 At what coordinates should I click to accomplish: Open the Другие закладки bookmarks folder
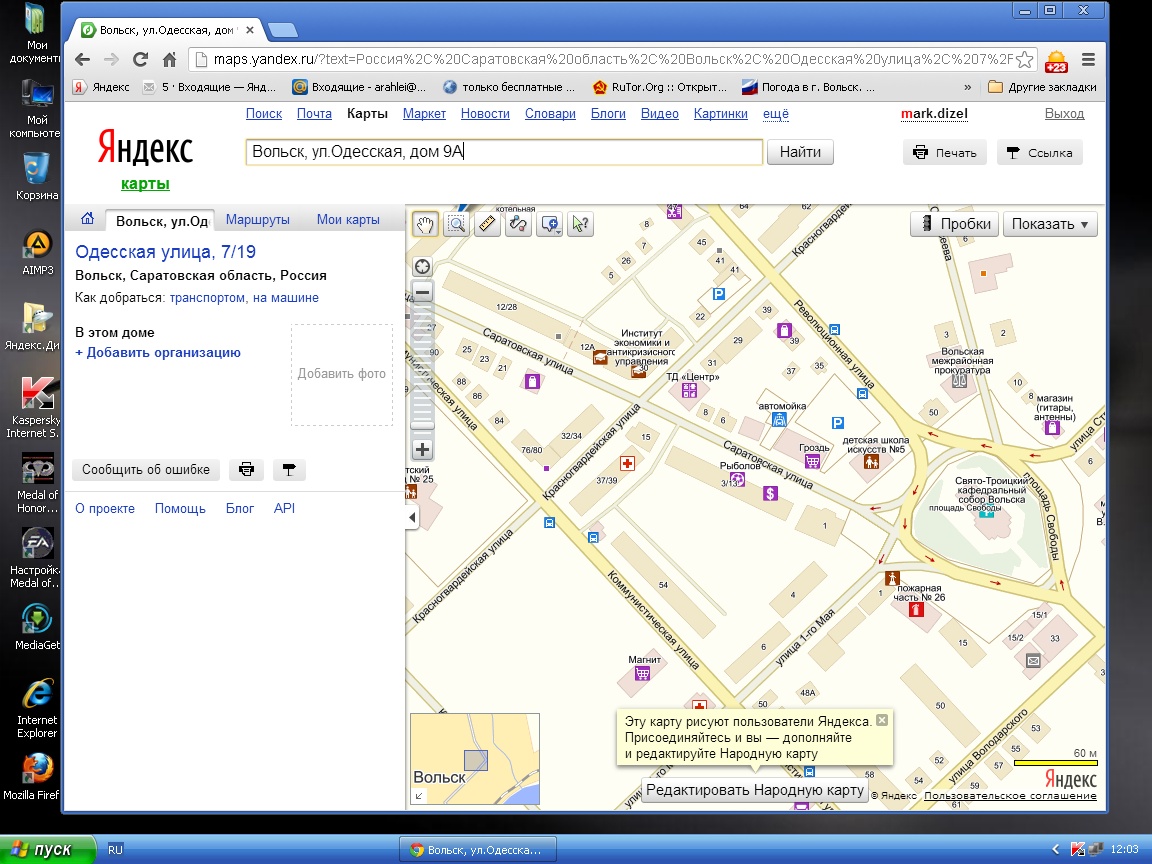point(1043,87)
